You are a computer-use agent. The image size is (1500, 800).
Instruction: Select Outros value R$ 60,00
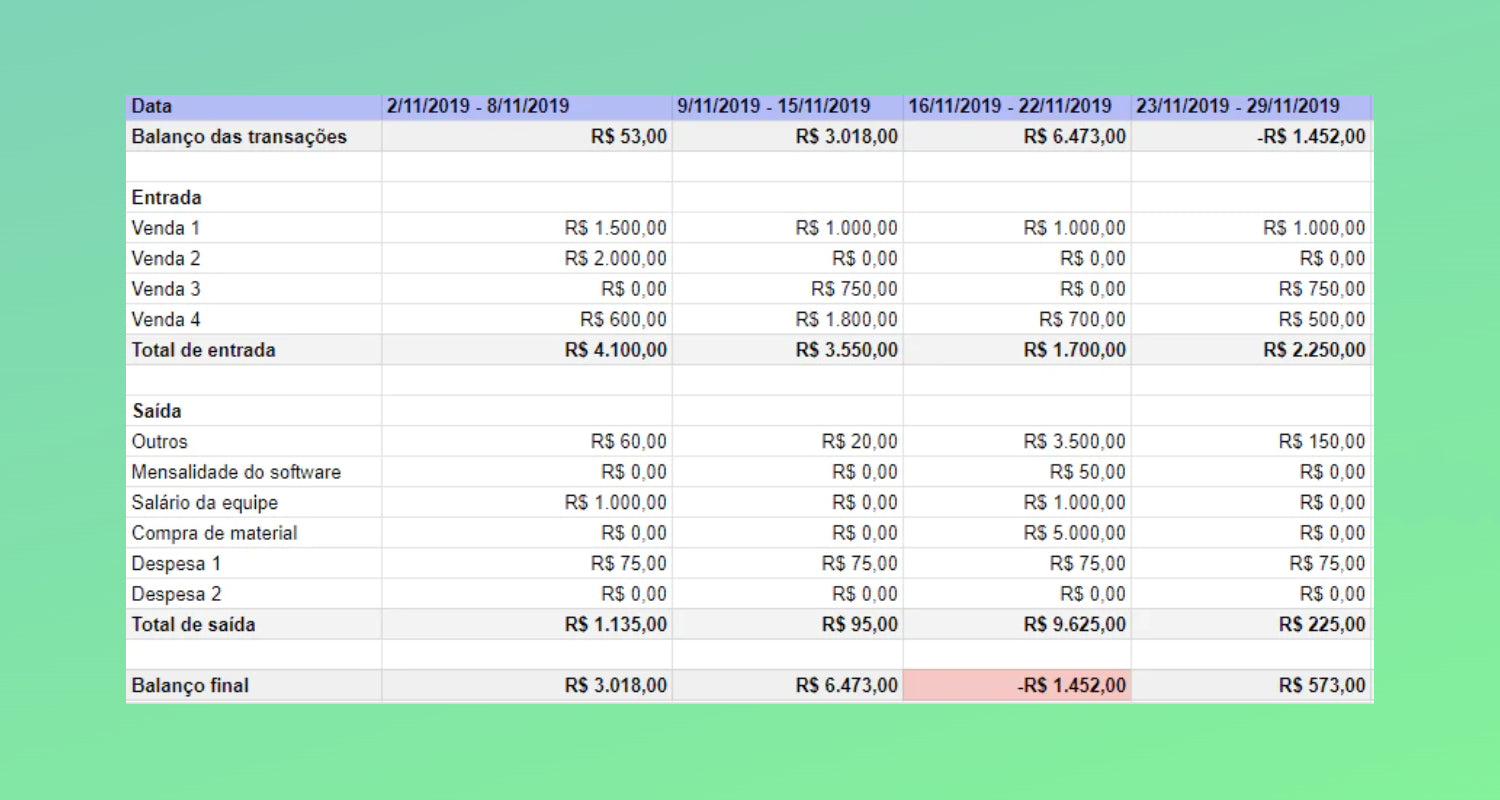pyautogui.click(x=527, y=442)
